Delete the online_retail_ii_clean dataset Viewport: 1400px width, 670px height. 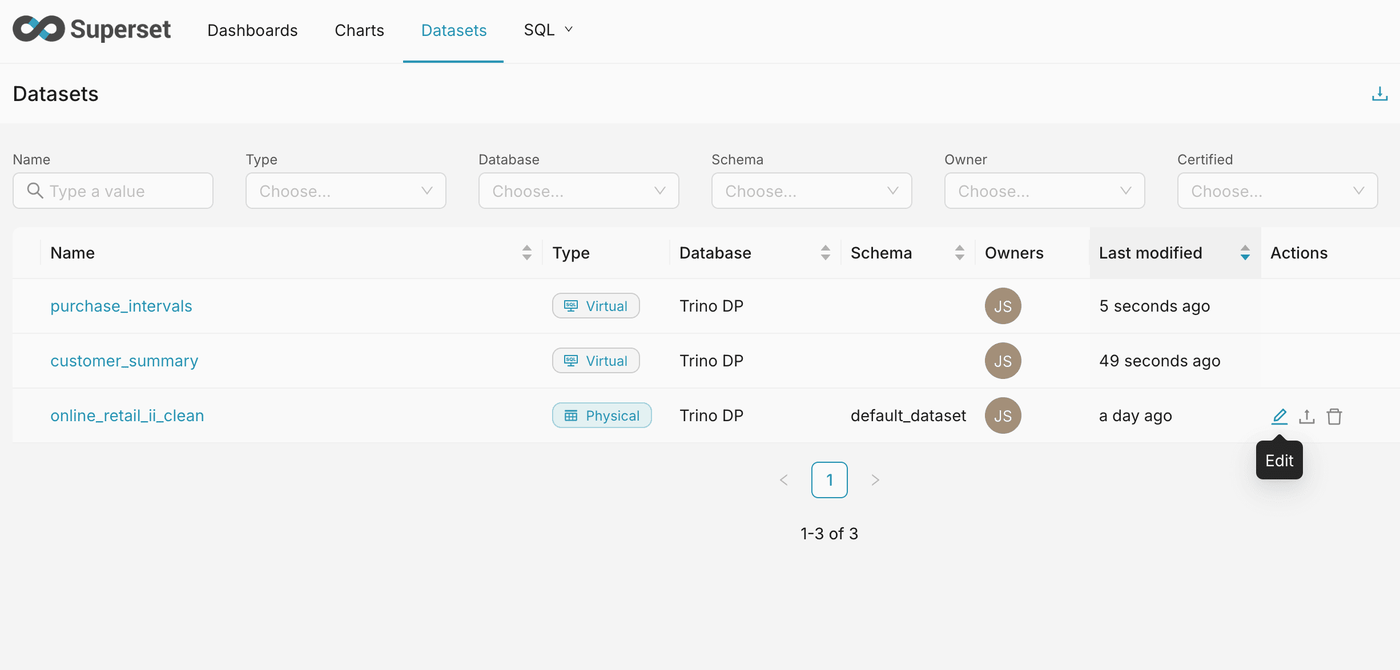(1334, 416)
